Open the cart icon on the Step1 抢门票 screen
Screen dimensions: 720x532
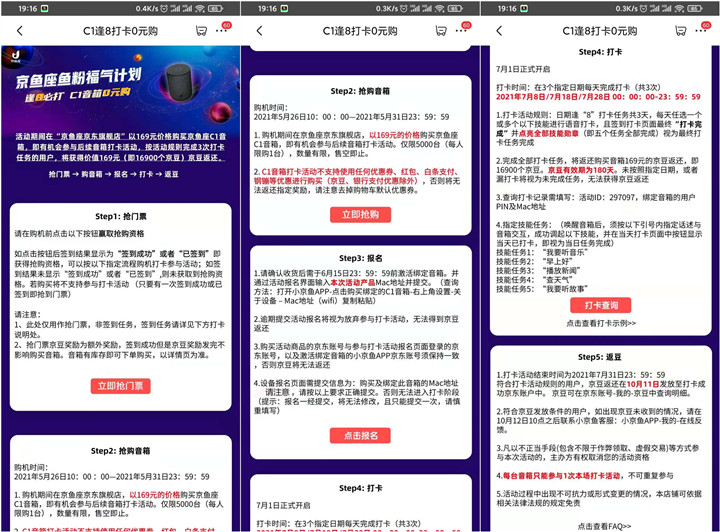(x=201, y=31)
